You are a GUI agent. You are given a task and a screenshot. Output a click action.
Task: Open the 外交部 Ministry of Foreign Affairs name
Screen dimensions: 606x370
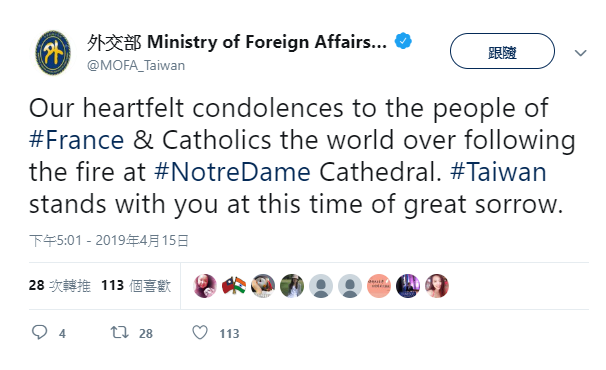237,42
